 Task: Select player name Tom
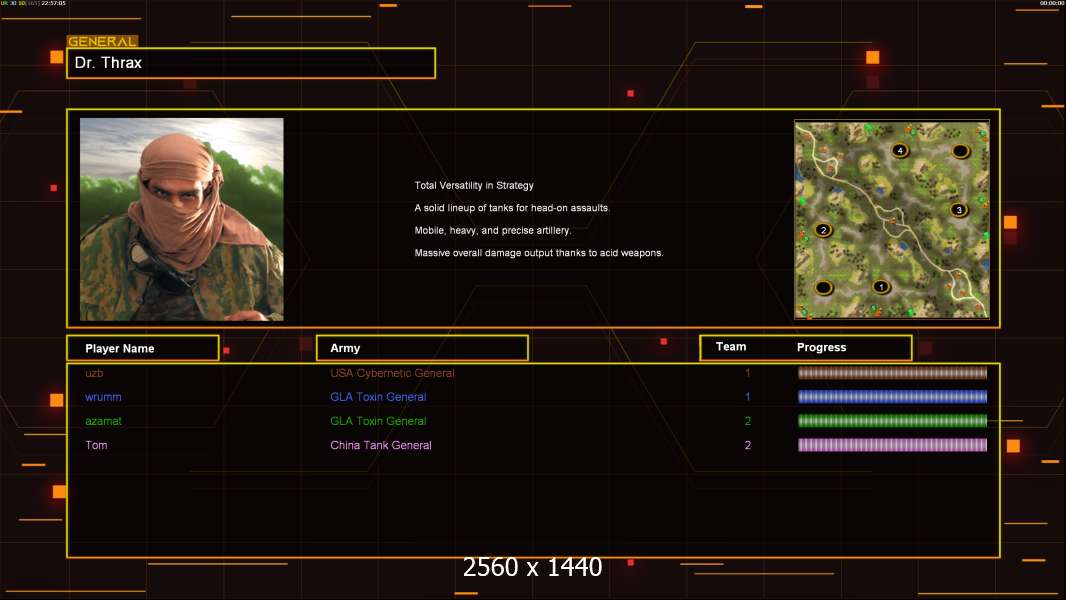click(x=96, y=445)
